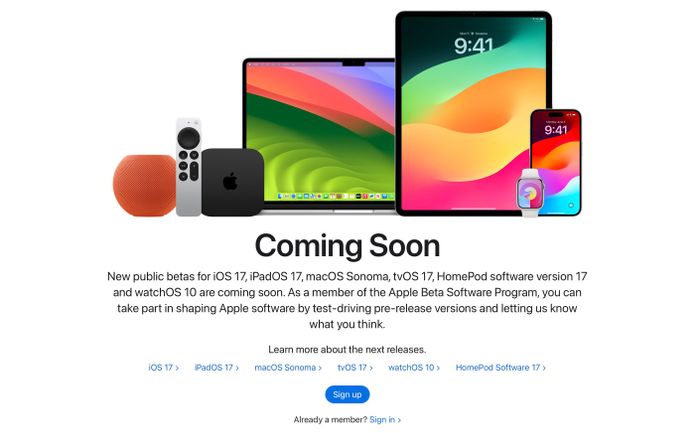Click the chevron after HomePod Software 17

(x=544, y=368)
